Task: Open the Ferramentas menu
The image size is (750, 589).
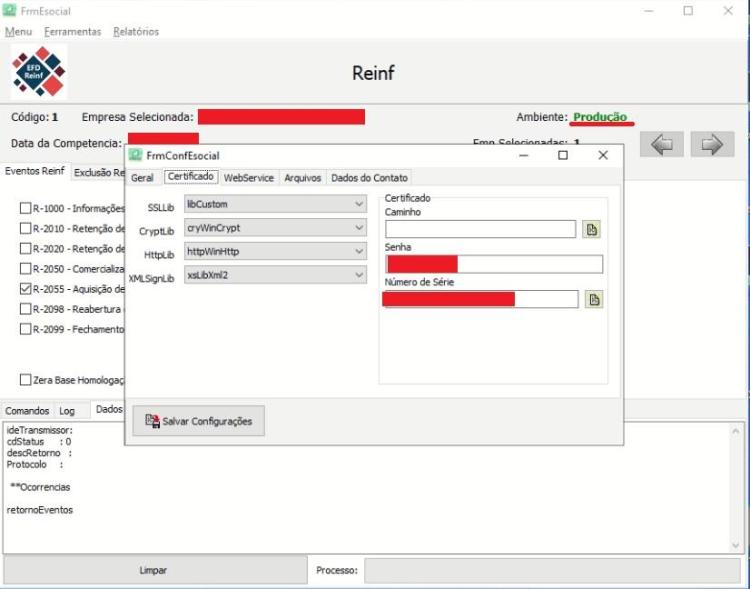Action: [73, 32]
